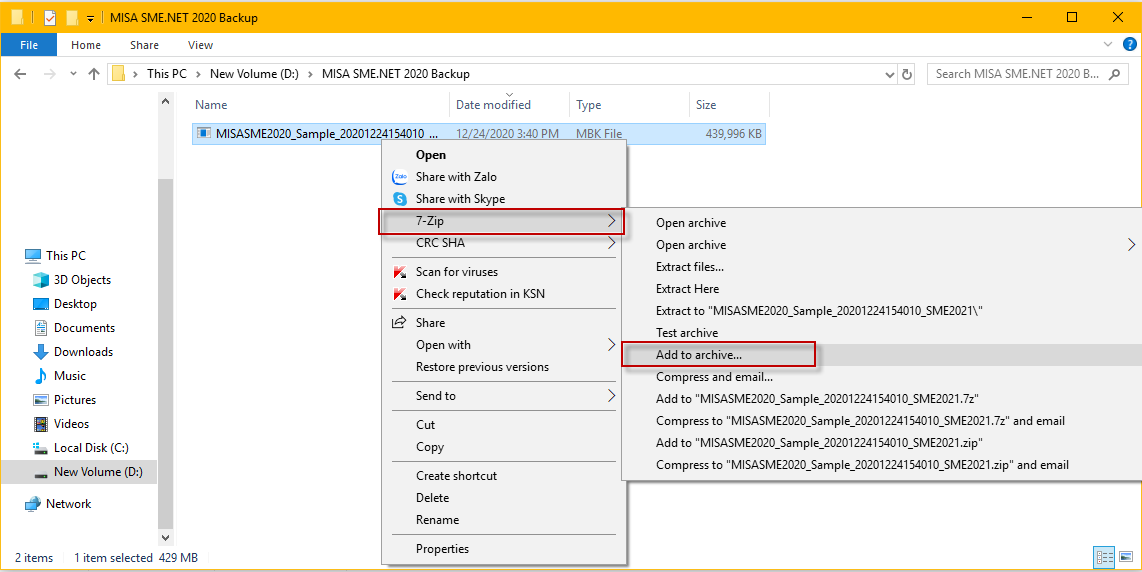Click the Skype icon in the context menu
1142x572 pixels.
tap(400, 198)
